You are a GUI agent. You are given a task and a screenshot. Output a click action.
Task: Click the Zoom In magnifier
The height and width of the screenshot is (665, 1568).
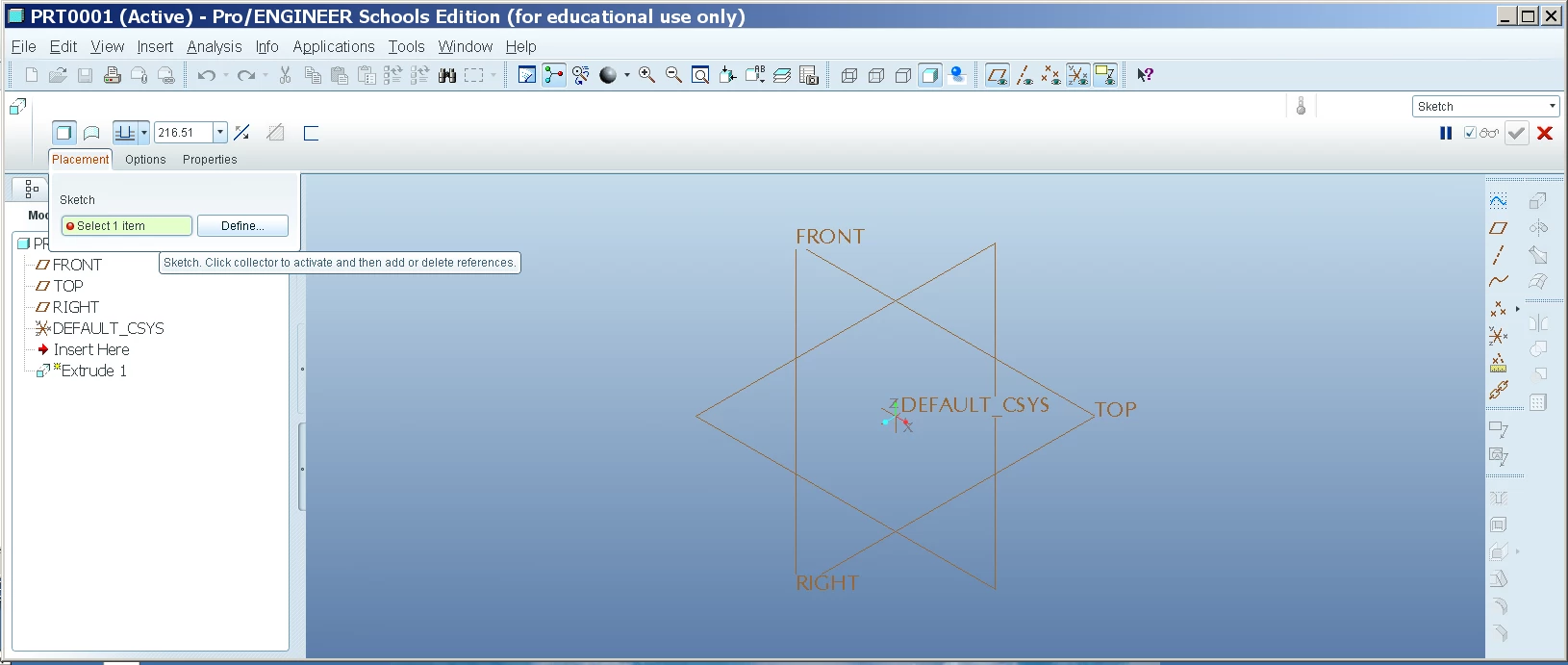pyautogui.click(x=647, y=75)
